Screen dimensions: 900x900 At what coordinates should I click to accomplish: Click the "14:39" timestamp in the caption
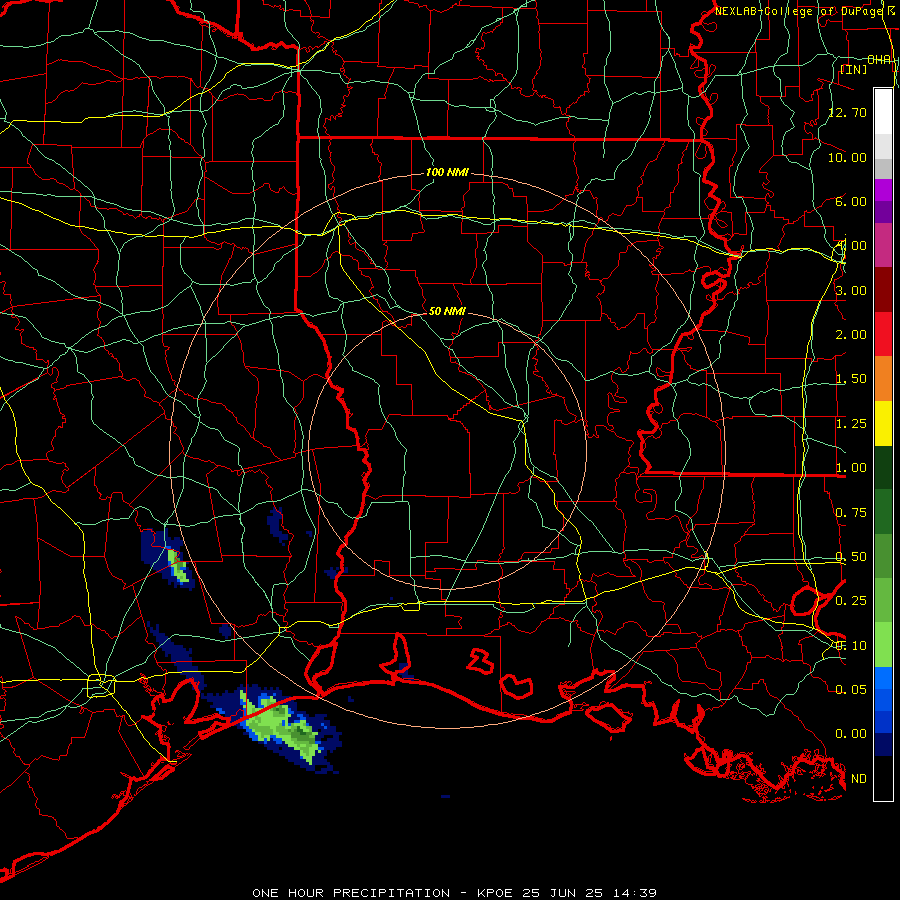coord(635,893)
